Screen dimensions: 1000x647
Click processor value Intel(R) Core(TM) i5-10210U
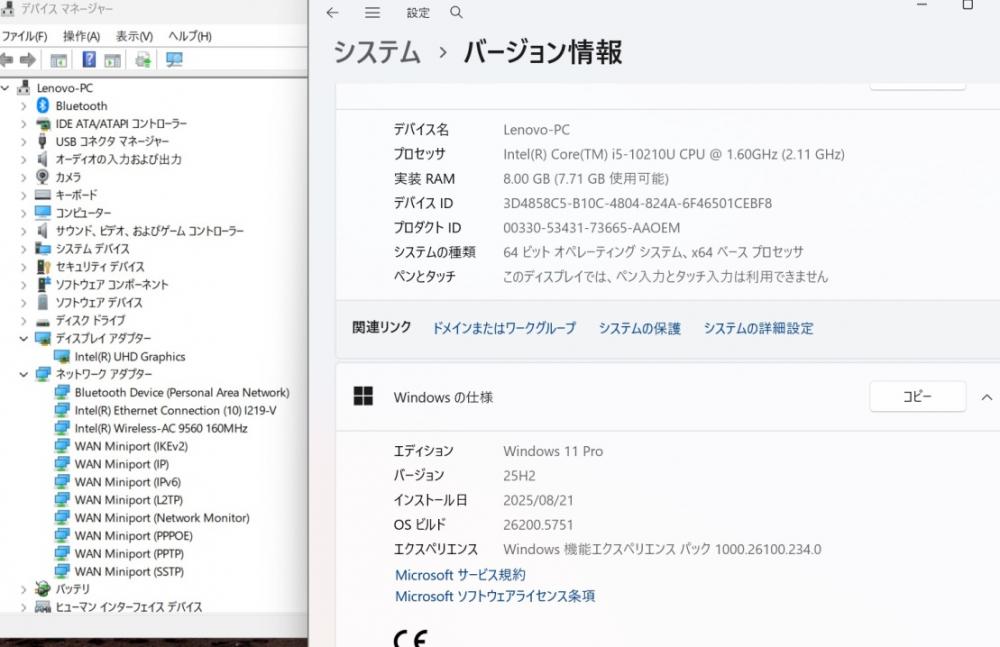point(673,154)
